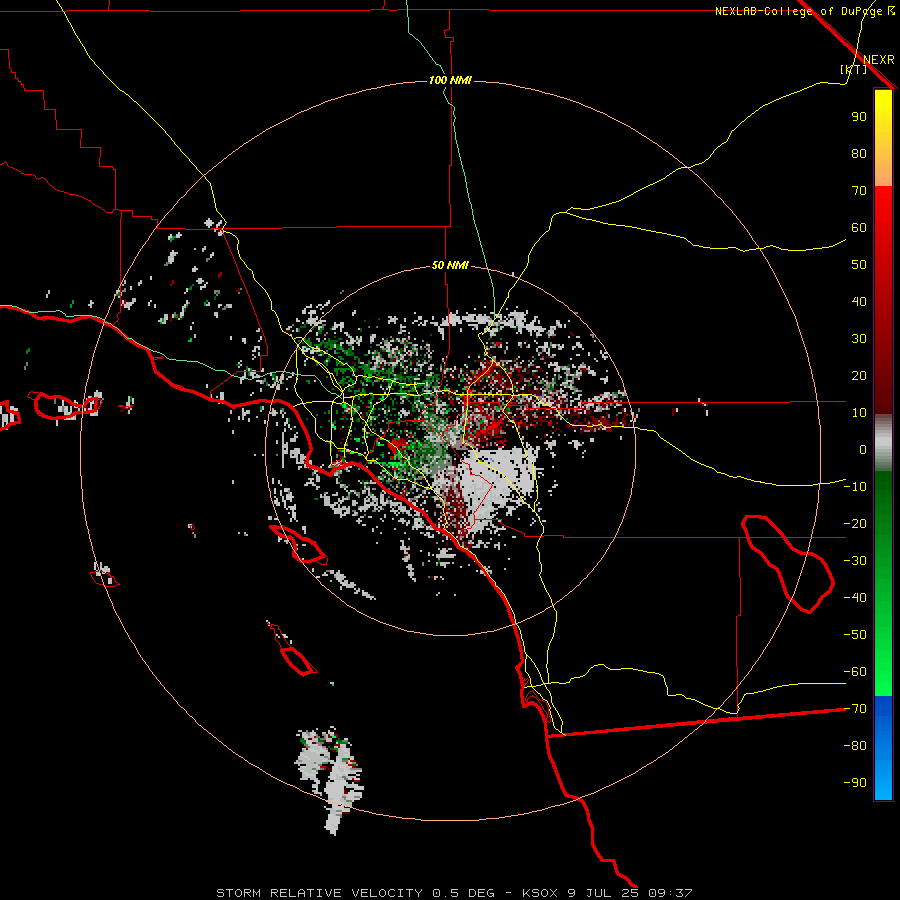This screenshot has height=900, width=900.
Task: Click the 50 value on the velocity scale
Action: pos(859,265)
